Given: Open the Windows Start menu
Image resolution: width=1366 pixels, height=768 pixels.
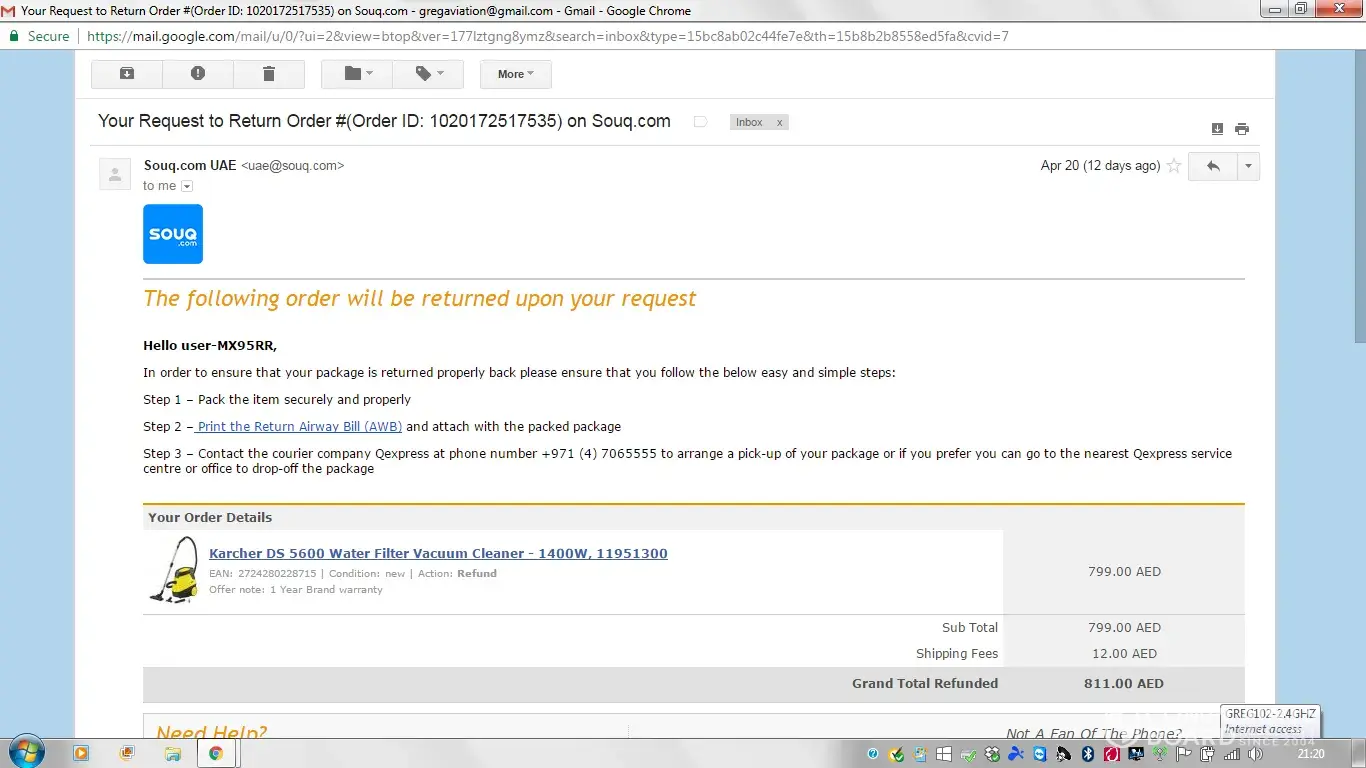Looking at the screenshot, I should pos(25,752).
